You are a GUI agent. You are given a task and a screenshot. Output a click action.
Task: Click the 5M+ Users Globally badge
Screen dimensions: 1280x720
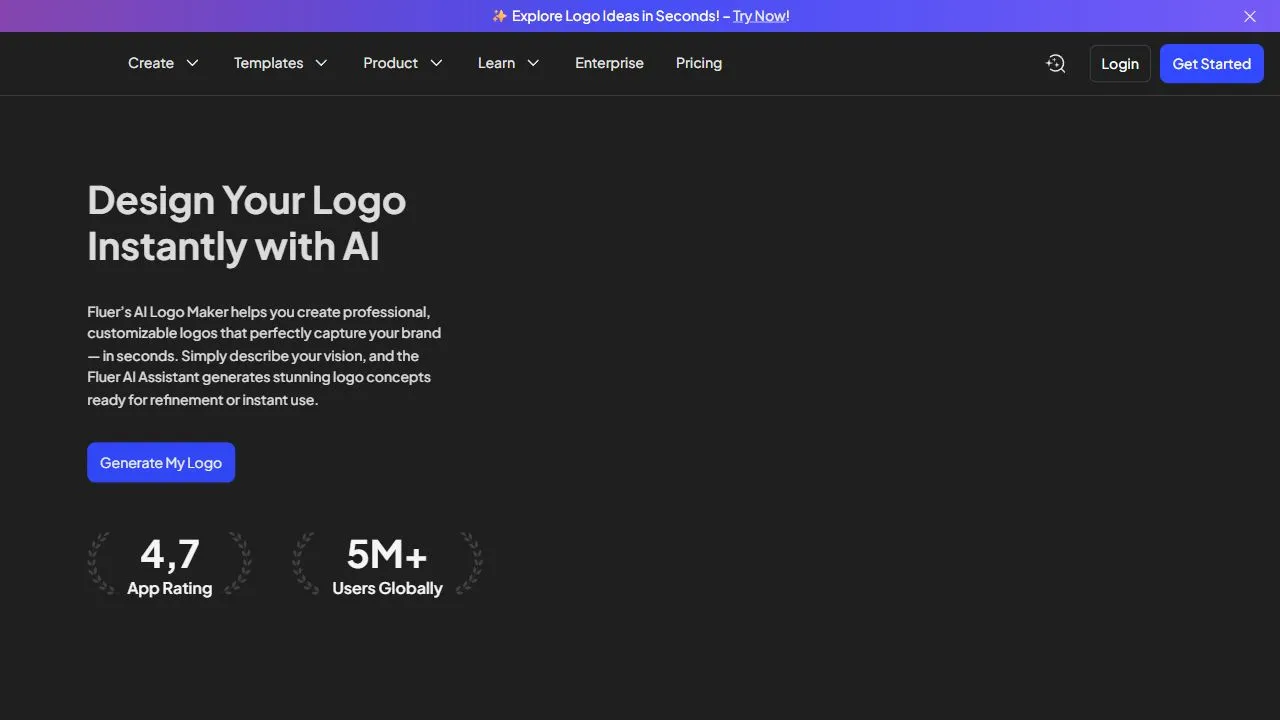coord(387,565)
